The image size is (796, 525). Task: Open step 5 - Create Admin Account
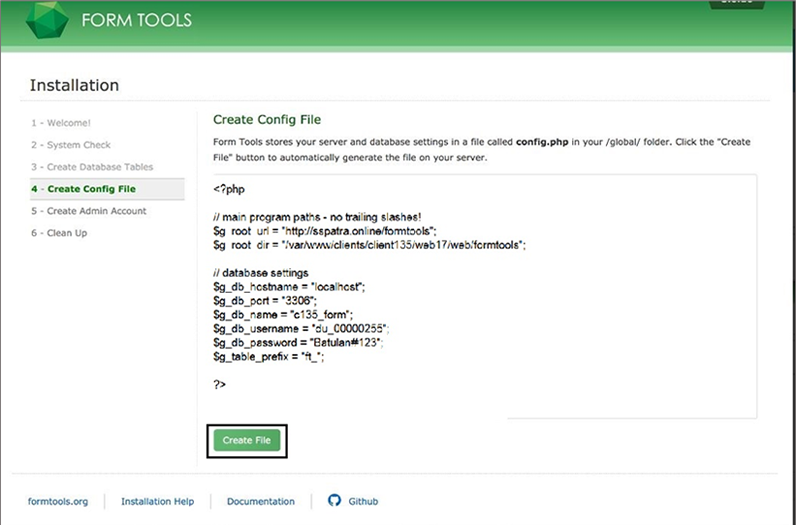point(88,211)
